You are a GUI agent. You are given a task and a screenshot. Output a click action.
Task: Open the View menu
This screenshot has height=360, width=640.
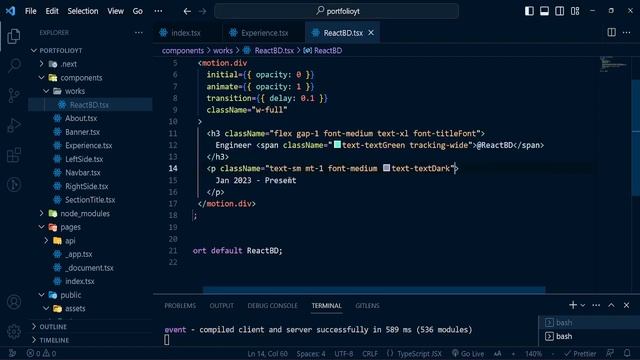coord(116,11)
